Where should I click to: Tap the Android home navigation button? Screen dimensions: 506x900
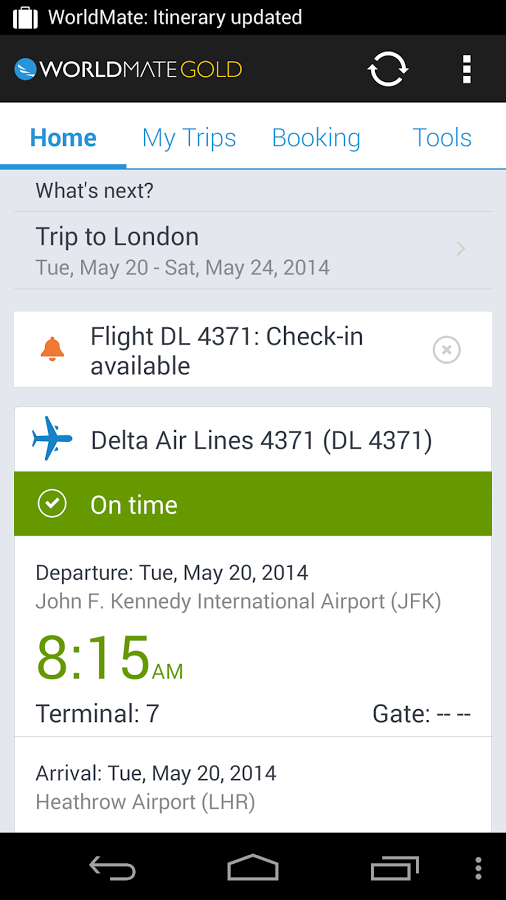coord(252,867)
